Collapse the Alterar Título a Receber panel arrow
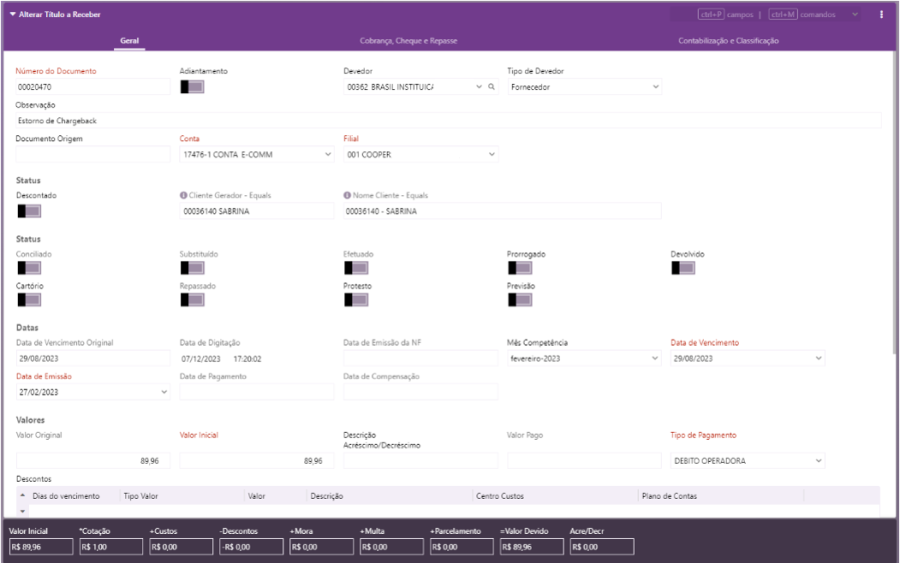900x563 pixels. coord(13,14)
